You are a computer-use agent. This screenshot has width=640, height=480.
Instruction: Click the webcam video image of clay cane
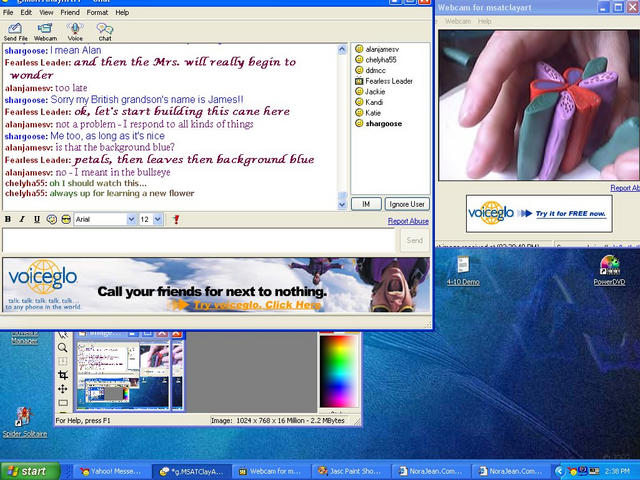click(539, 105)
